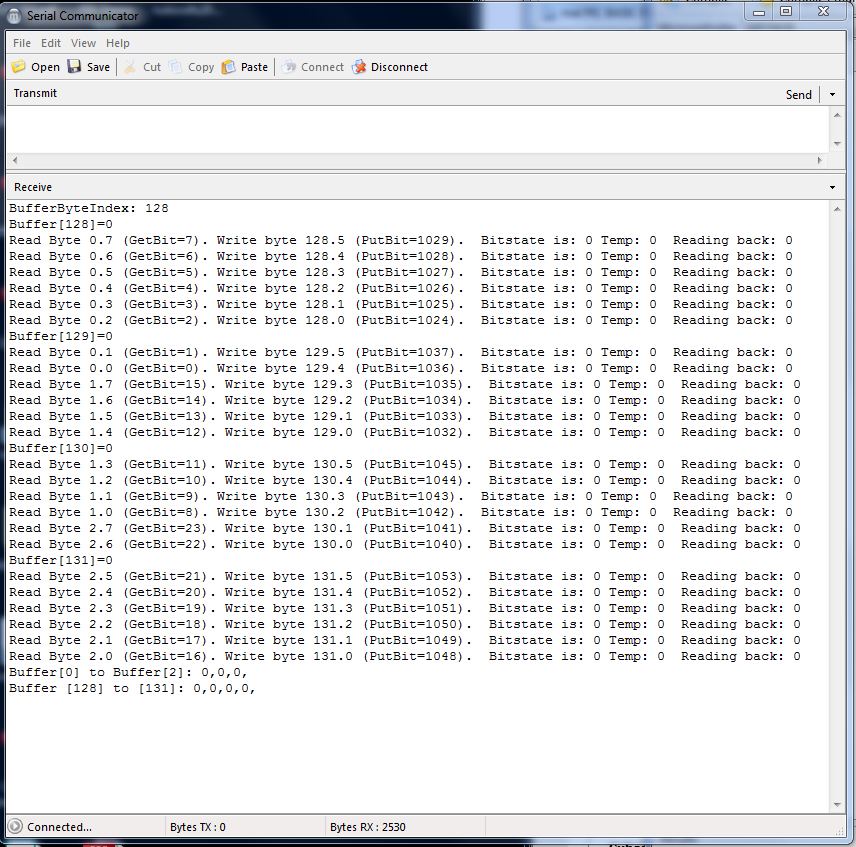The width and height of the screenshot is (856, 847).
Task: Click the Connected status icon in status bar
Action: pos(15,827)
